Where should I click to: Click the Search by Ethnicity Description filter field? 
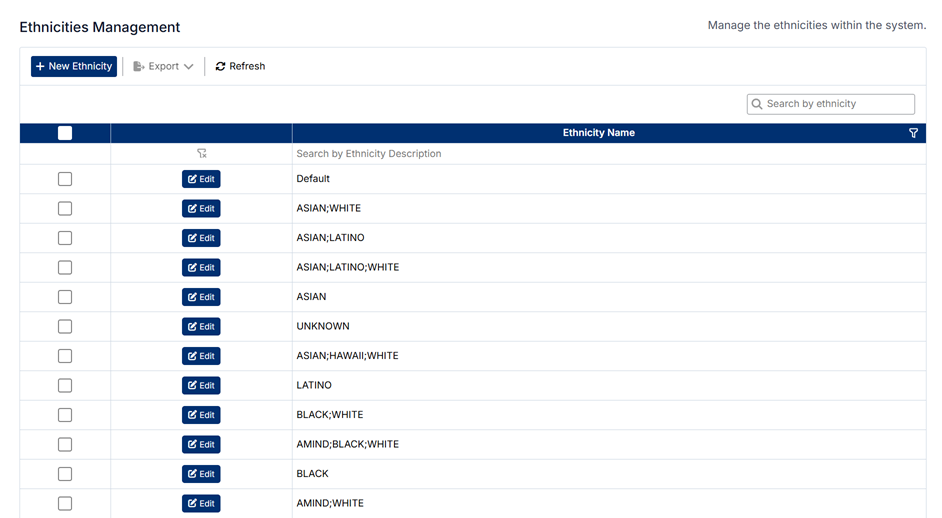point(600,154)
